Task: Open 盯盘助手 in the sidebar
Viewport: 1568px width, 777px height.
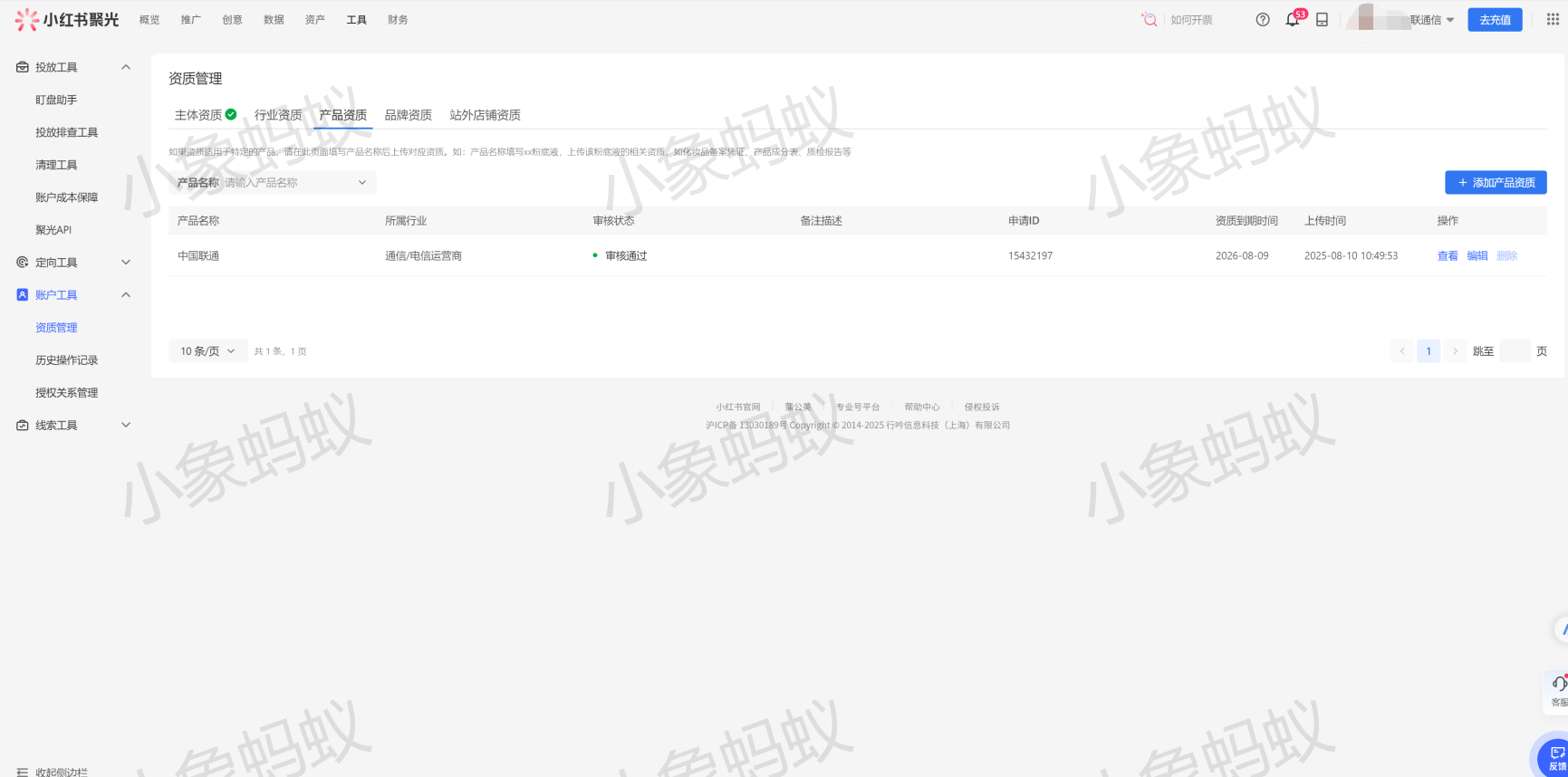Action: coord(56,100)
